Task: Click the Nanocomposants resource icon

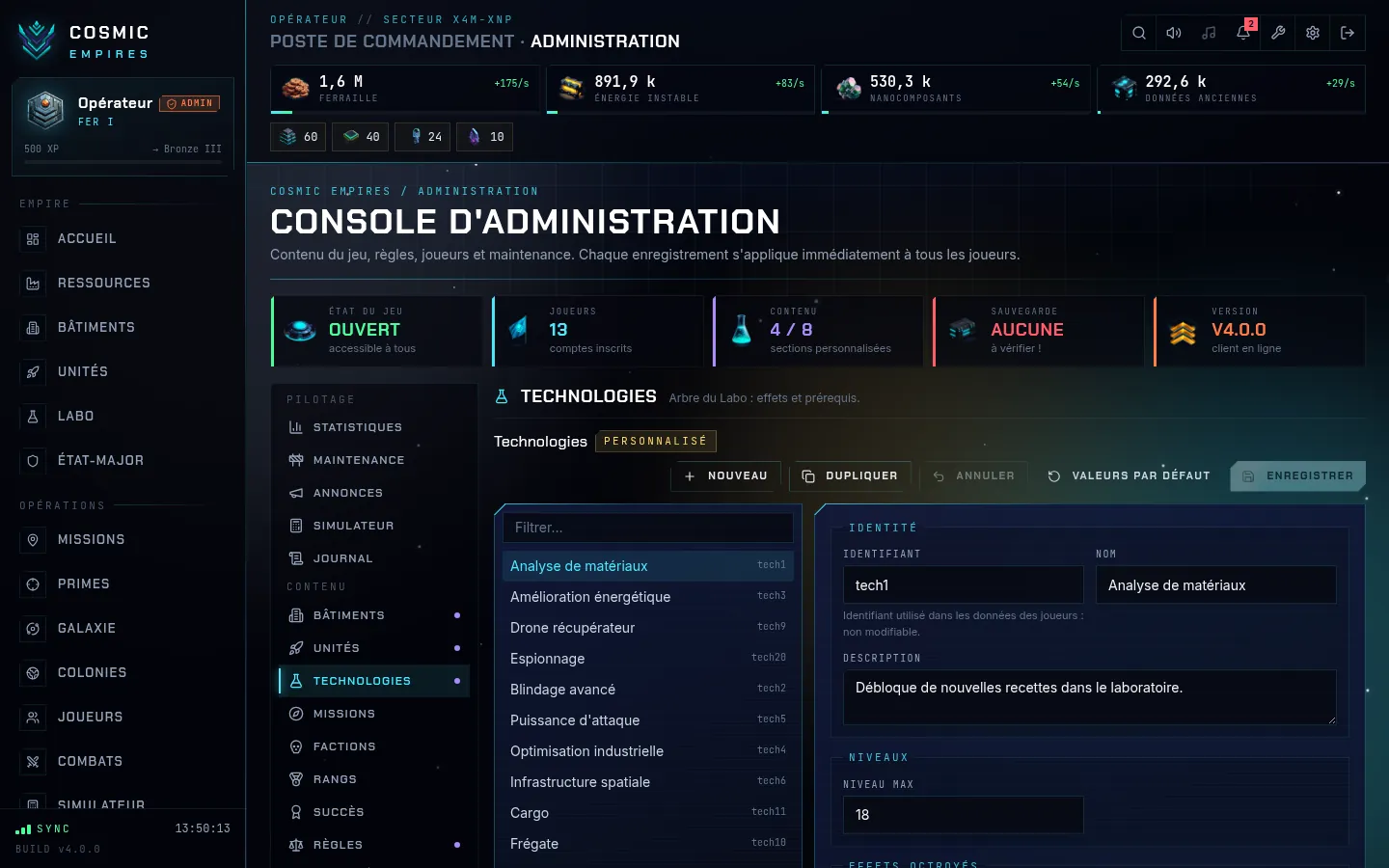Action: 848,89
